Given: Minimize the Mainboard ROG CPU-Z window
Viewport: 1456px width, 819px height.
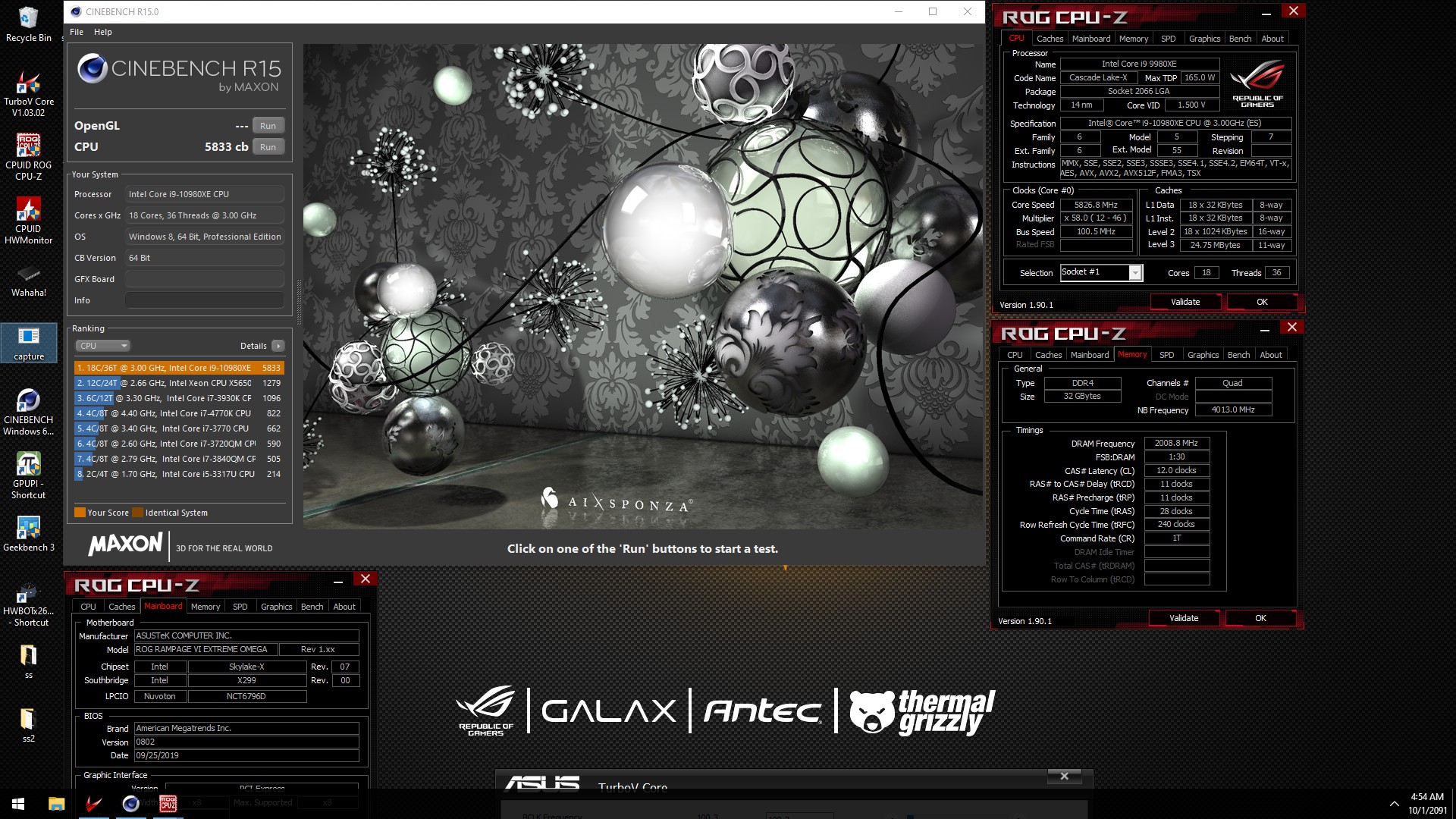Looking at the screenshot, I should tap(338, 581).
